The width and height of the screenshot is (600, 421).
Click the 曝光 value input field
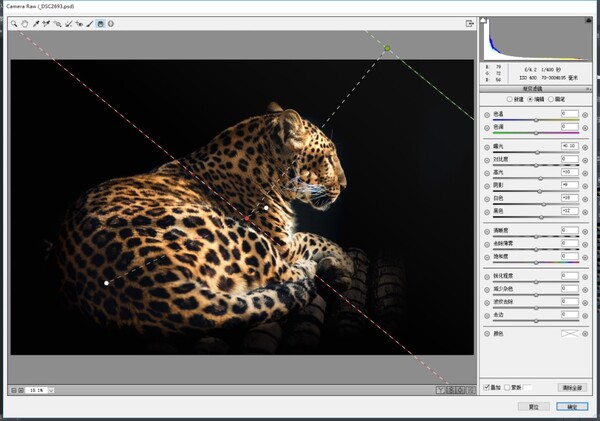(x=570, y=146)
